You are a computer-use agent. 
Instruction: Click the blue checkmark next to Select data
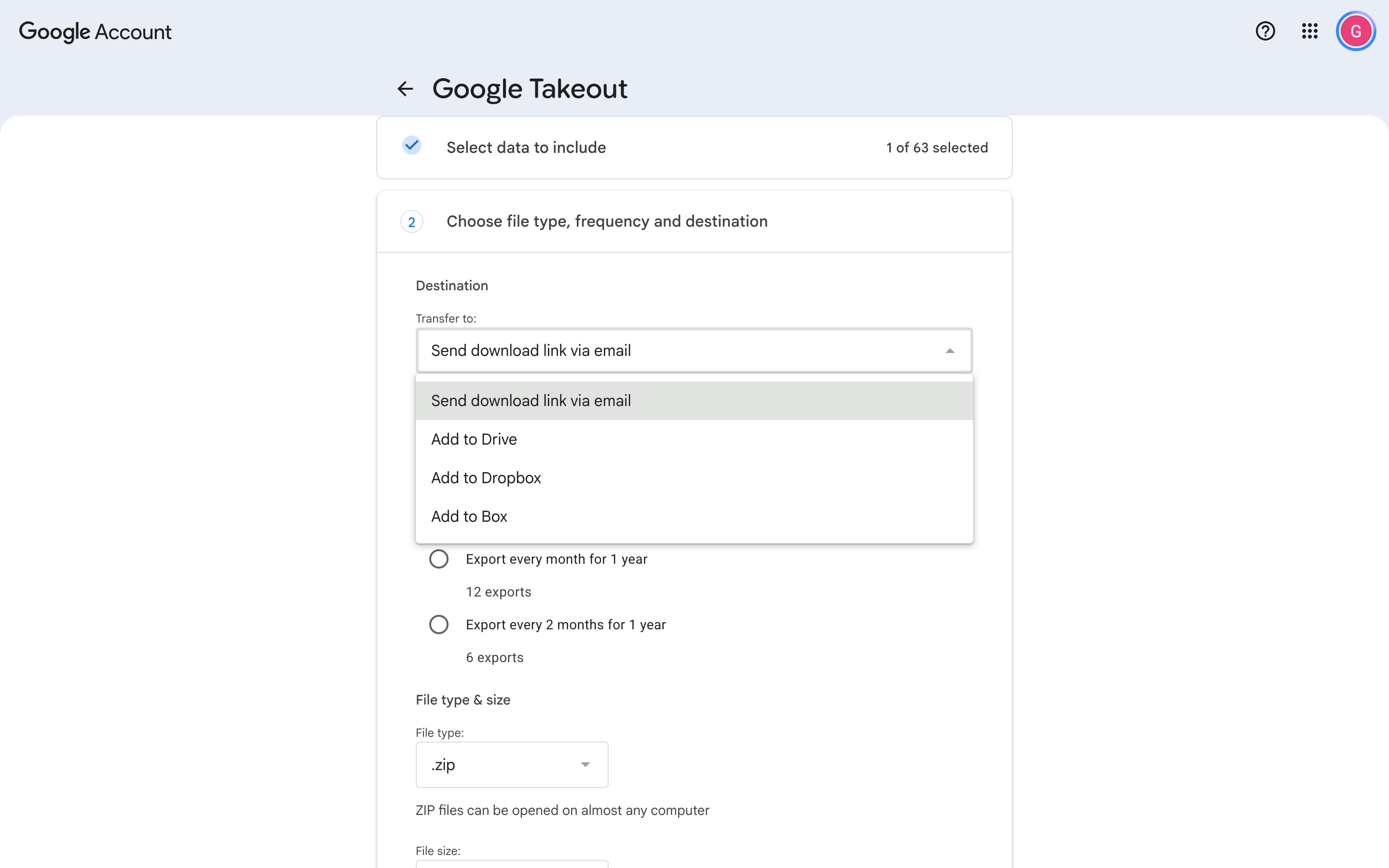pos(411,146)
